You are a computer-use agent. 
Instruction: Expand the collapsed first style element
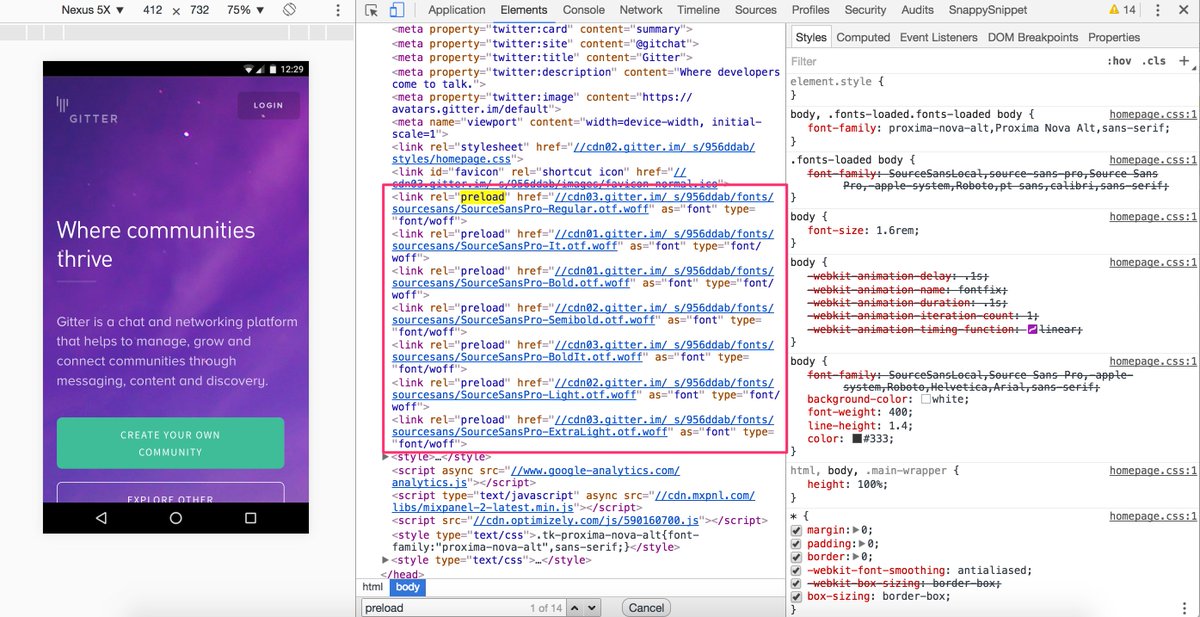pyautogui.click(x=387, y=456)
